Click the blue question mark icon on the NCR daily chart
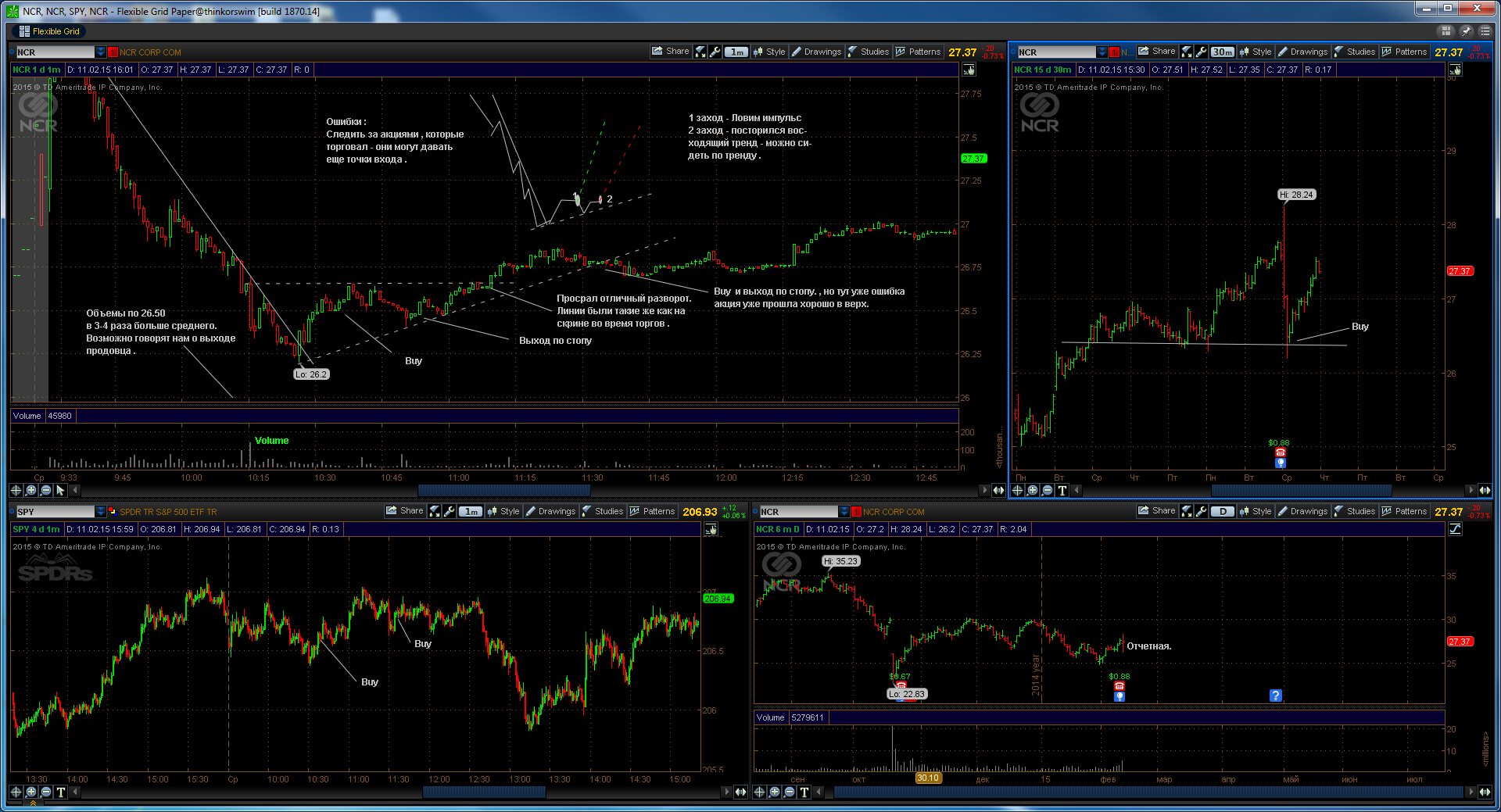1501x812 pixels. 1276,696
